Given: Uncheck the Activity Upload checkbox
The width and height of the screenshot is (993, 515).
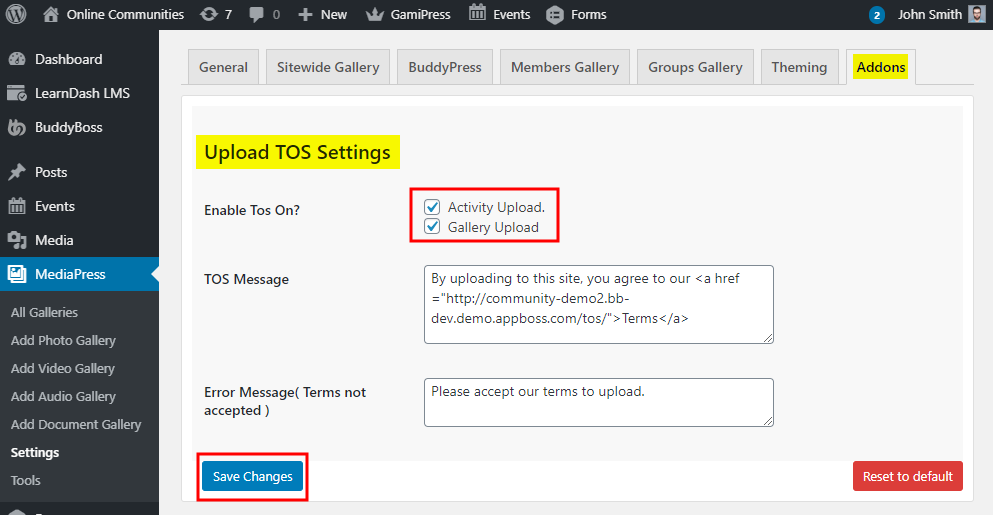Looking at the screenshot, I should [432, 207].
